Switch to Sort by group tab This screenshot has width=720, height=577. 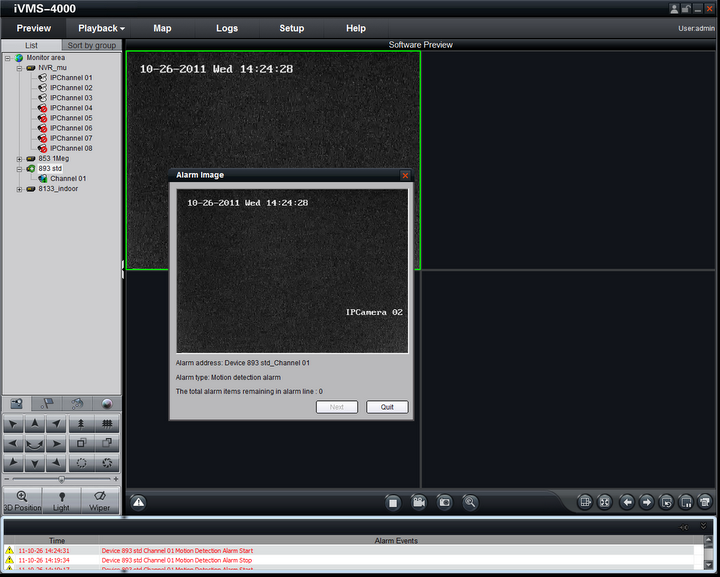point(91,45)
